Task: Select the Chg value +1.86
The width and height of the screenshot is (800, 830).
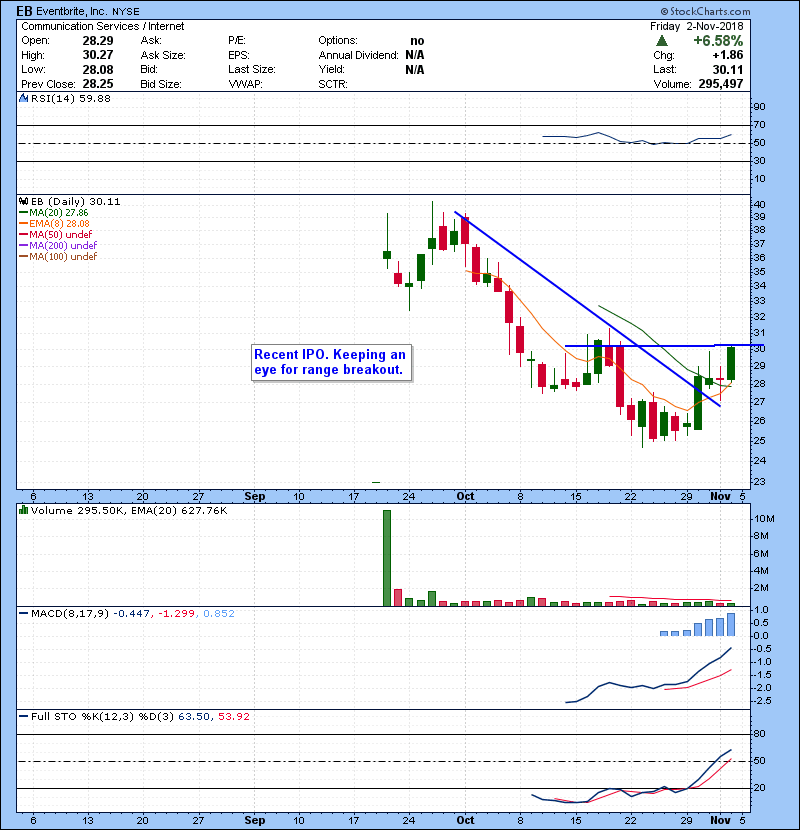Action: (727, 55)
